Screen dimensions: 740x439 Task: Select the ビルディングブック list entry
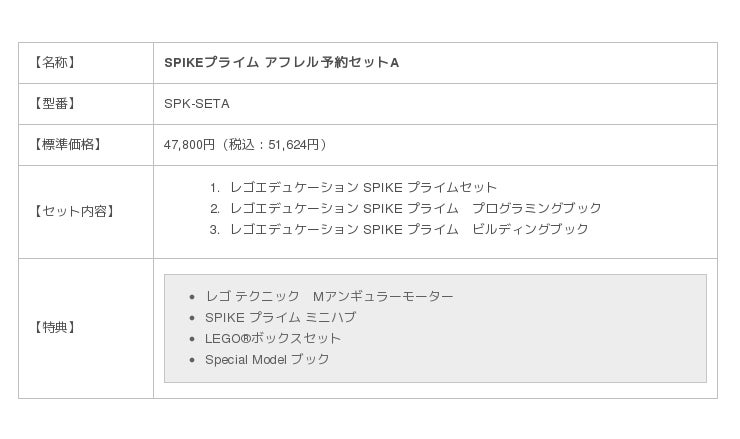click(x=409, y=229)
